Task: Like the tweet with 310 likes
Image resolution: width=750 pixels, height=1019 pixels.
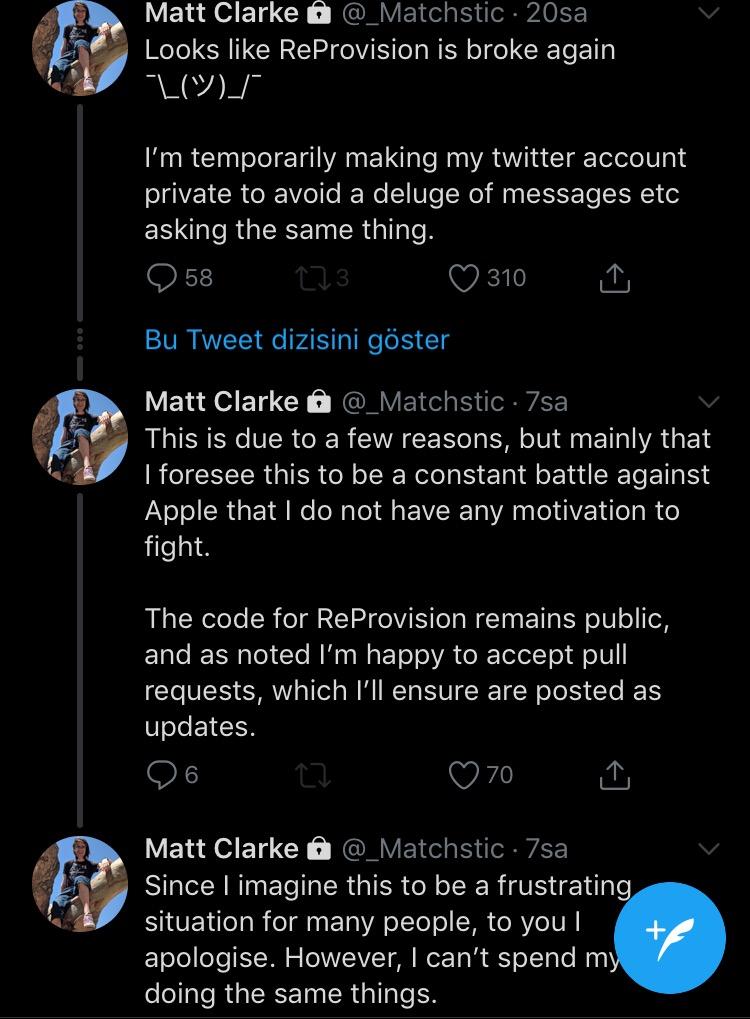Action: 464,277
